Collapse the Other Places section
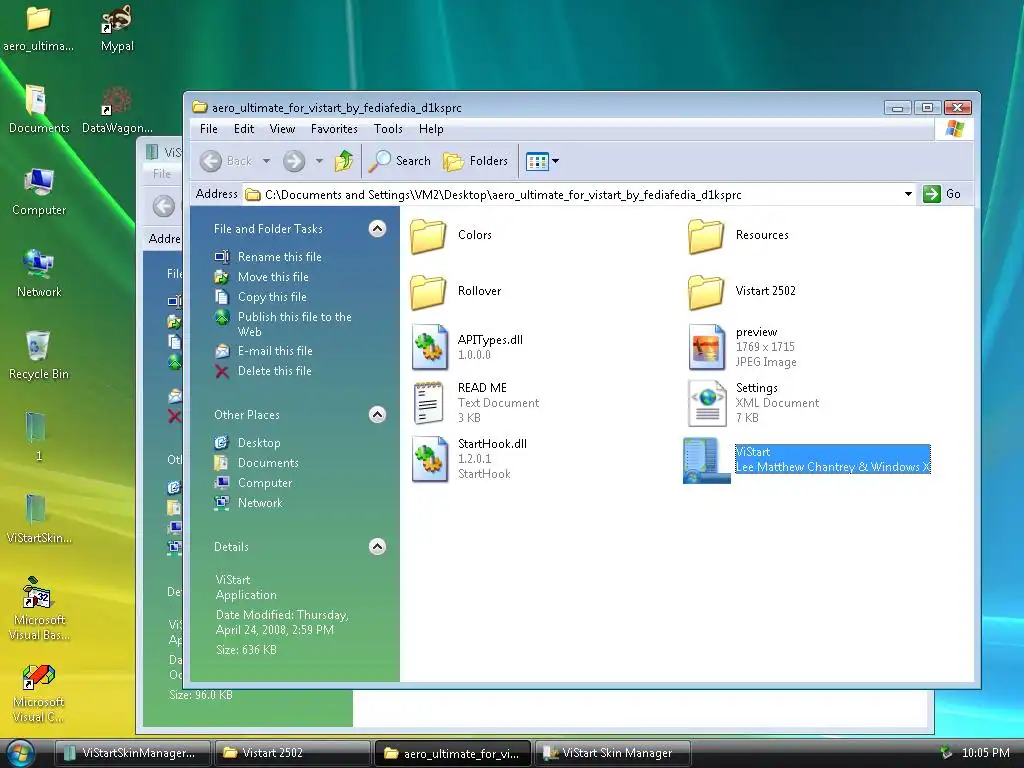 [377, 415]
